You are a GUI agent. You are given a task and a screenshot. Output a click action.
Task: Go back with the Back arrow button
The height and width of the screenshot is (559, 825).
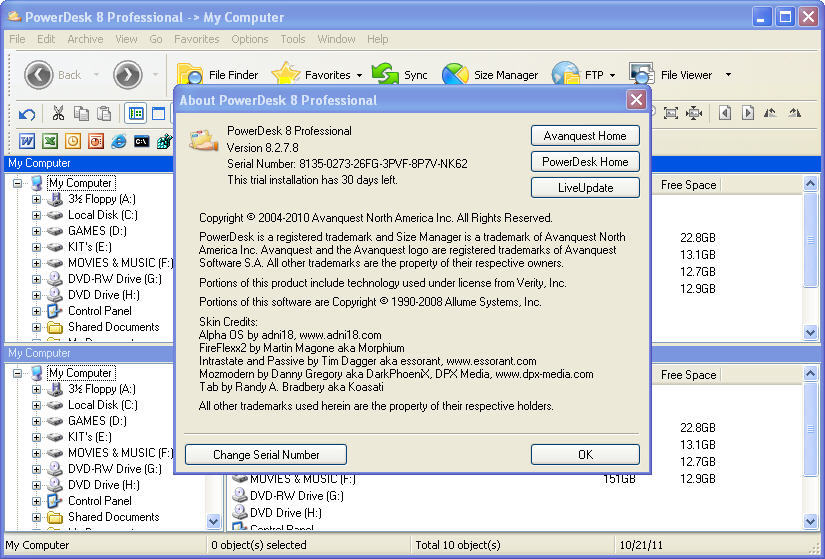(39, 75)
